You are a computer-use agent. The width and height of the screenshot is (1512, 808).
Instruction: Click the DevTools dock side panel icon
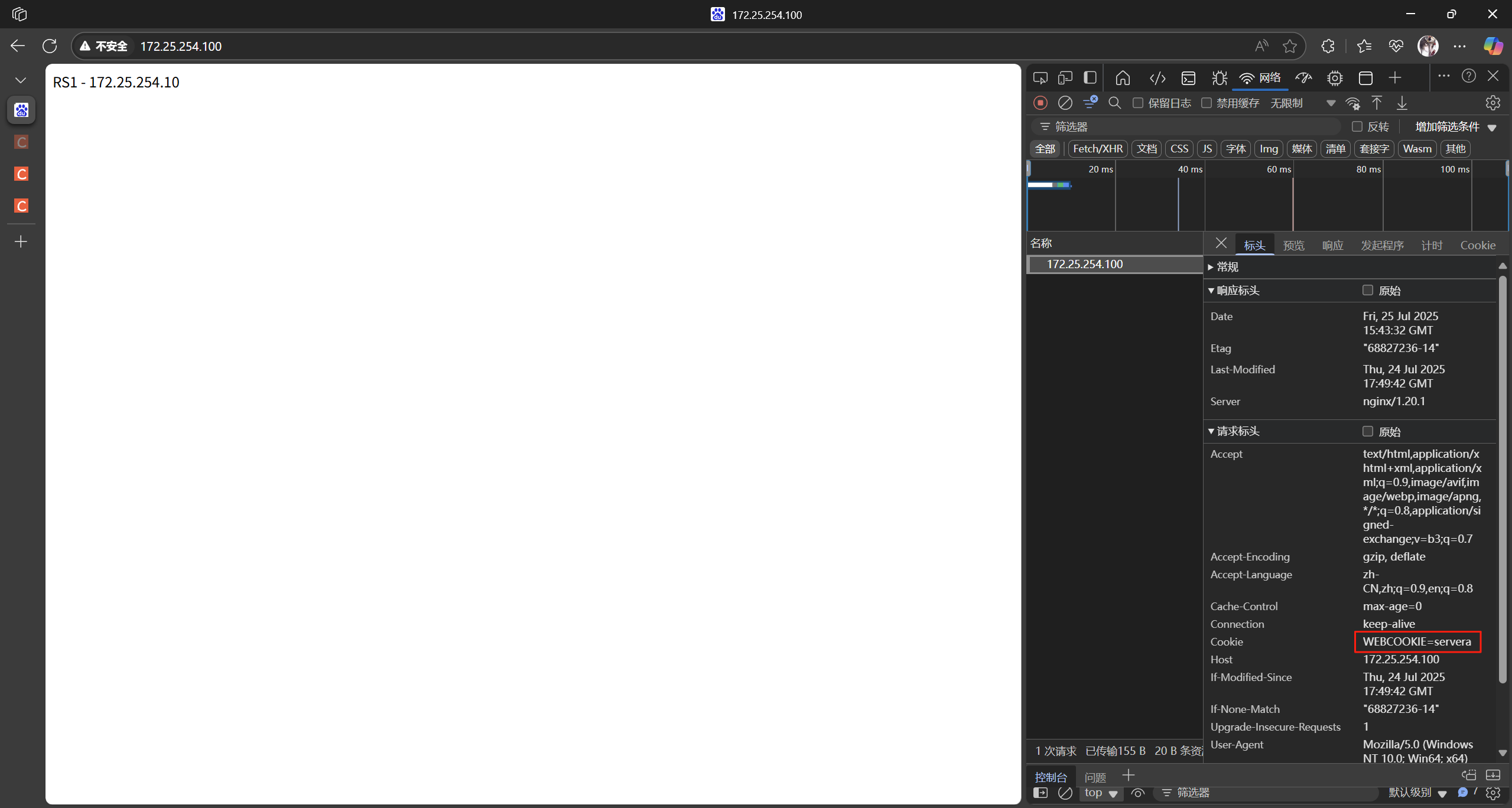[1090, 78]
